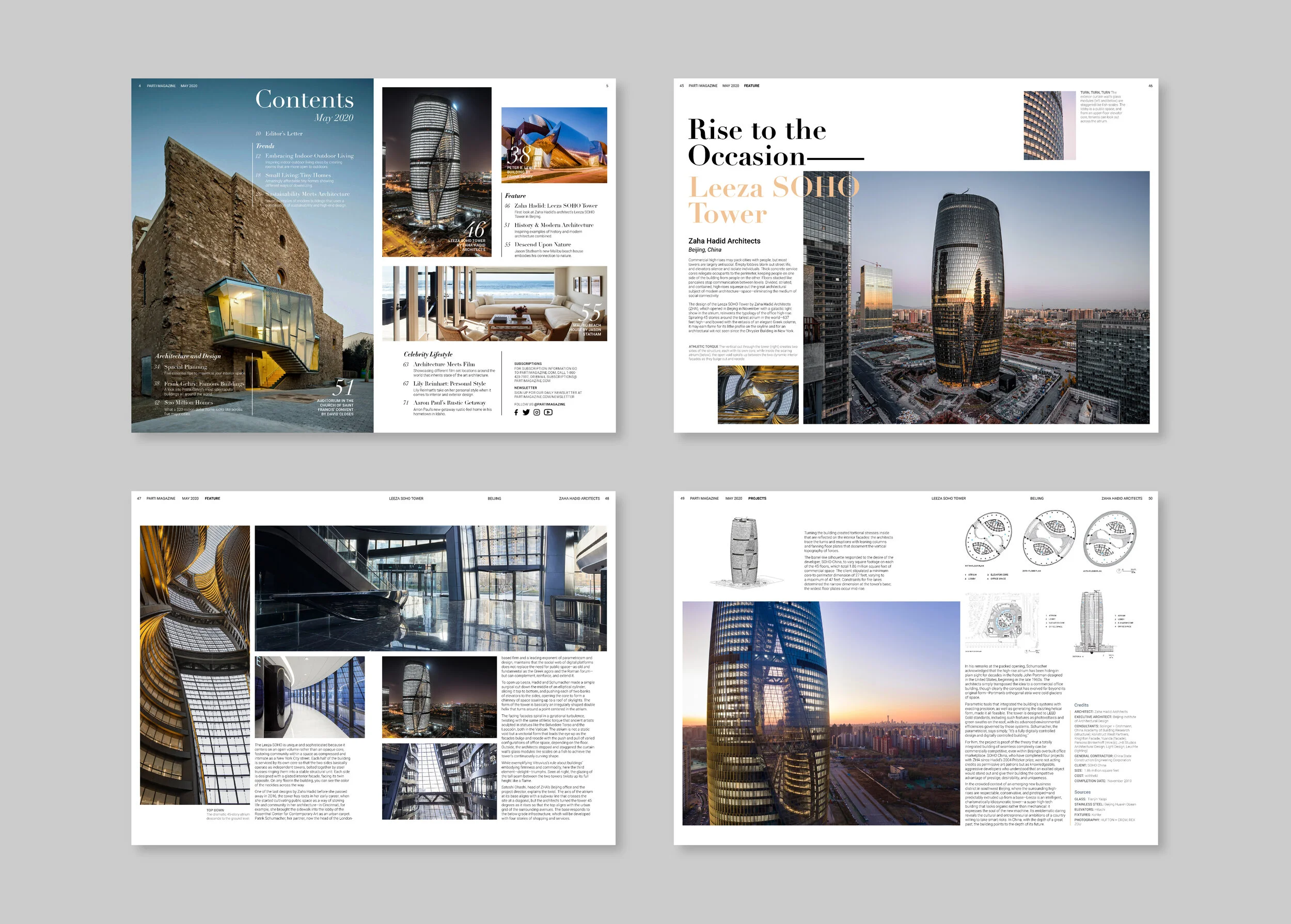Click the 'Feature' section heading
Image resolution: width=1291 pixels, height=924 pixels.
515,196
